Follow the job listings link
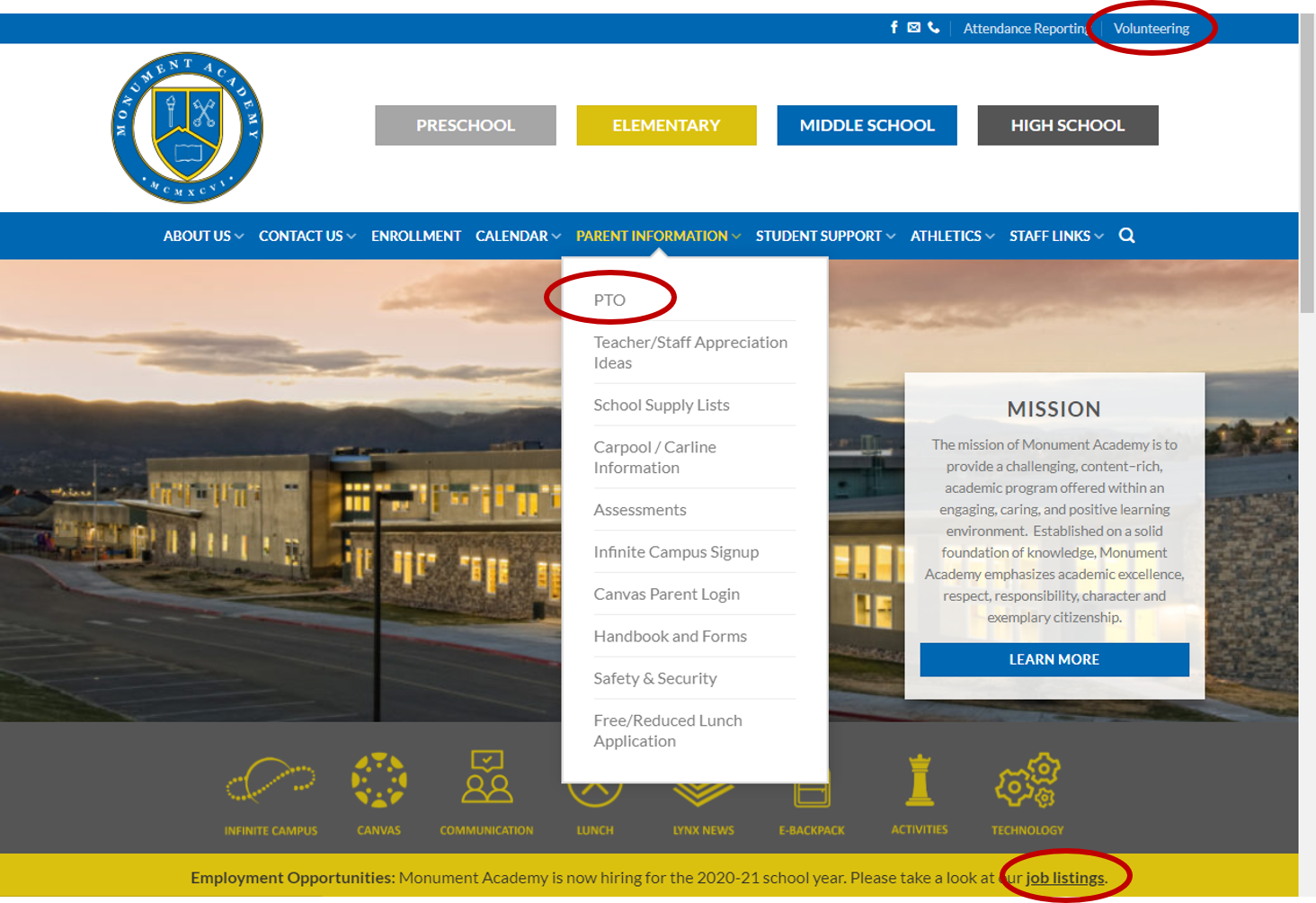This screenshot has width=1316, height=903. coord(1065,877)
